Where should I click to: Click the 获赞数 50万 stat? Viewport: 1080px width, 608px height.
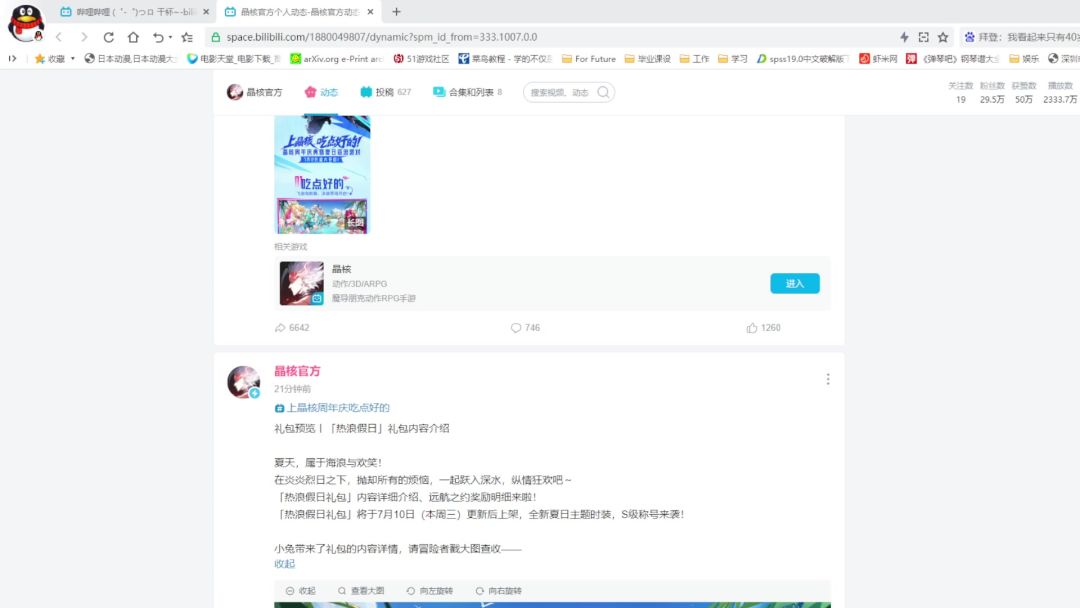coord(1024,93)
